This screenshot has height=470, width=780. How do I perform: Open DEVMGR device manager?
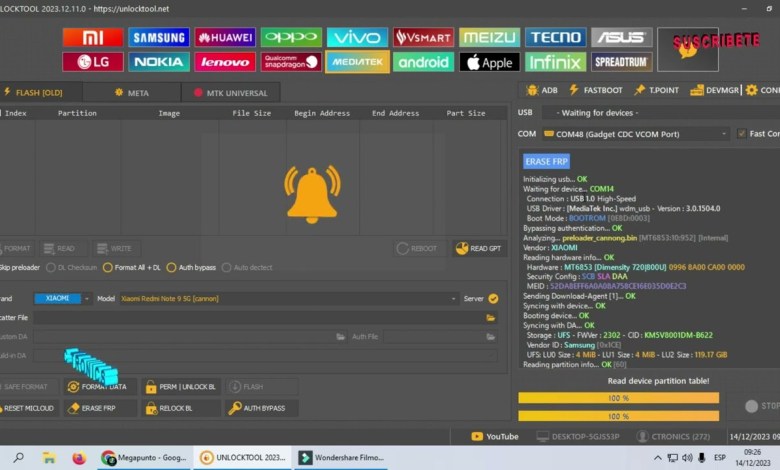(x=715, y=90)
